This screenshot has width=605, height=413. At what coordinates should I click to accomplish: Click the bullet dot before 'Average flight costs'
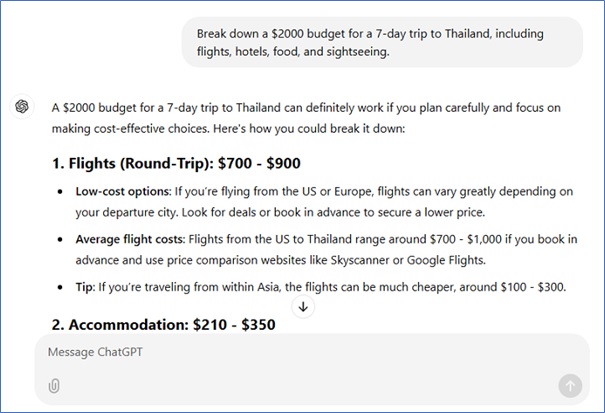pos(63,240)
